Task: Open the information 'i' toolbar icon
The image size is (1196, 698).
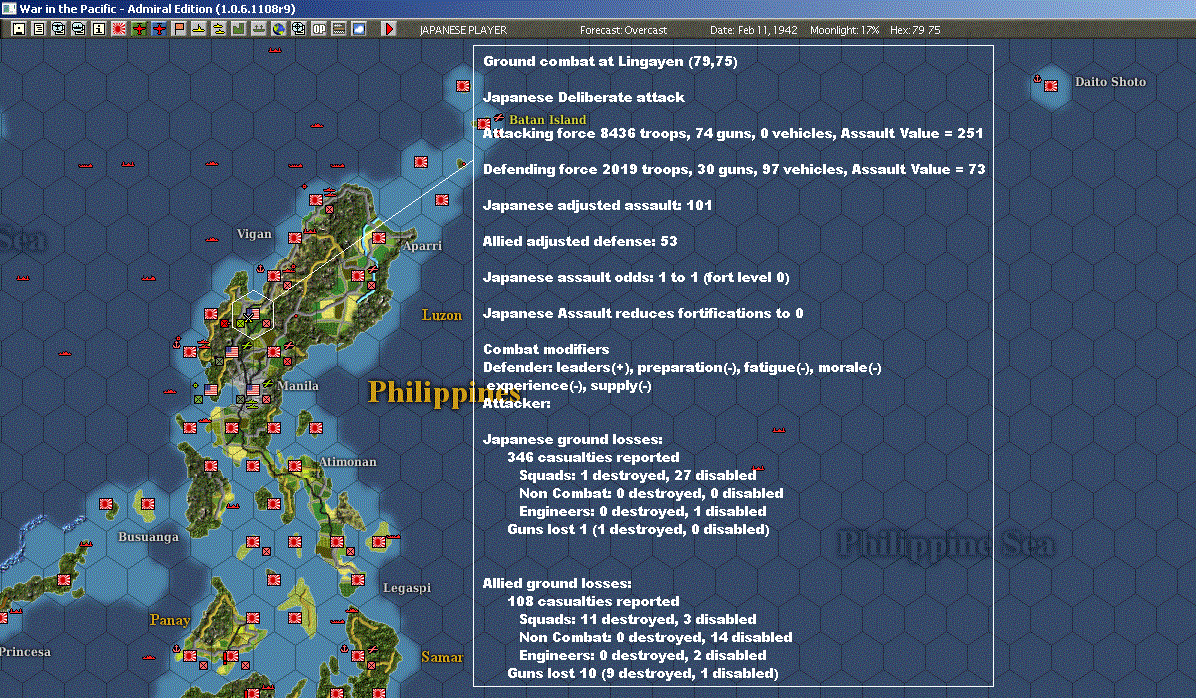Action: 98,29
